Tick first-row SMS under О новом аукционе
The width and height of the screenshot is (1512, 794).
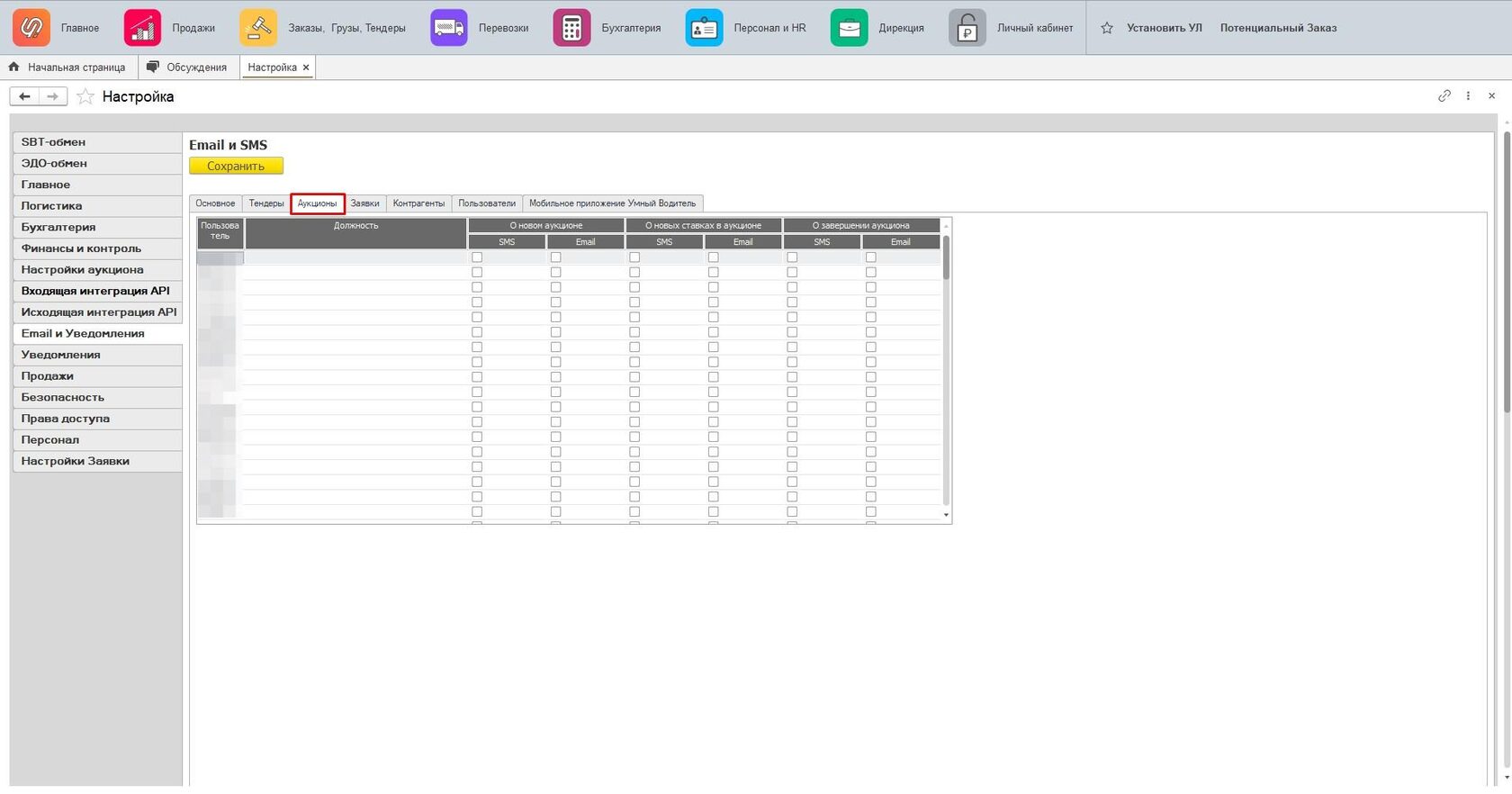(x=477, y=257)
